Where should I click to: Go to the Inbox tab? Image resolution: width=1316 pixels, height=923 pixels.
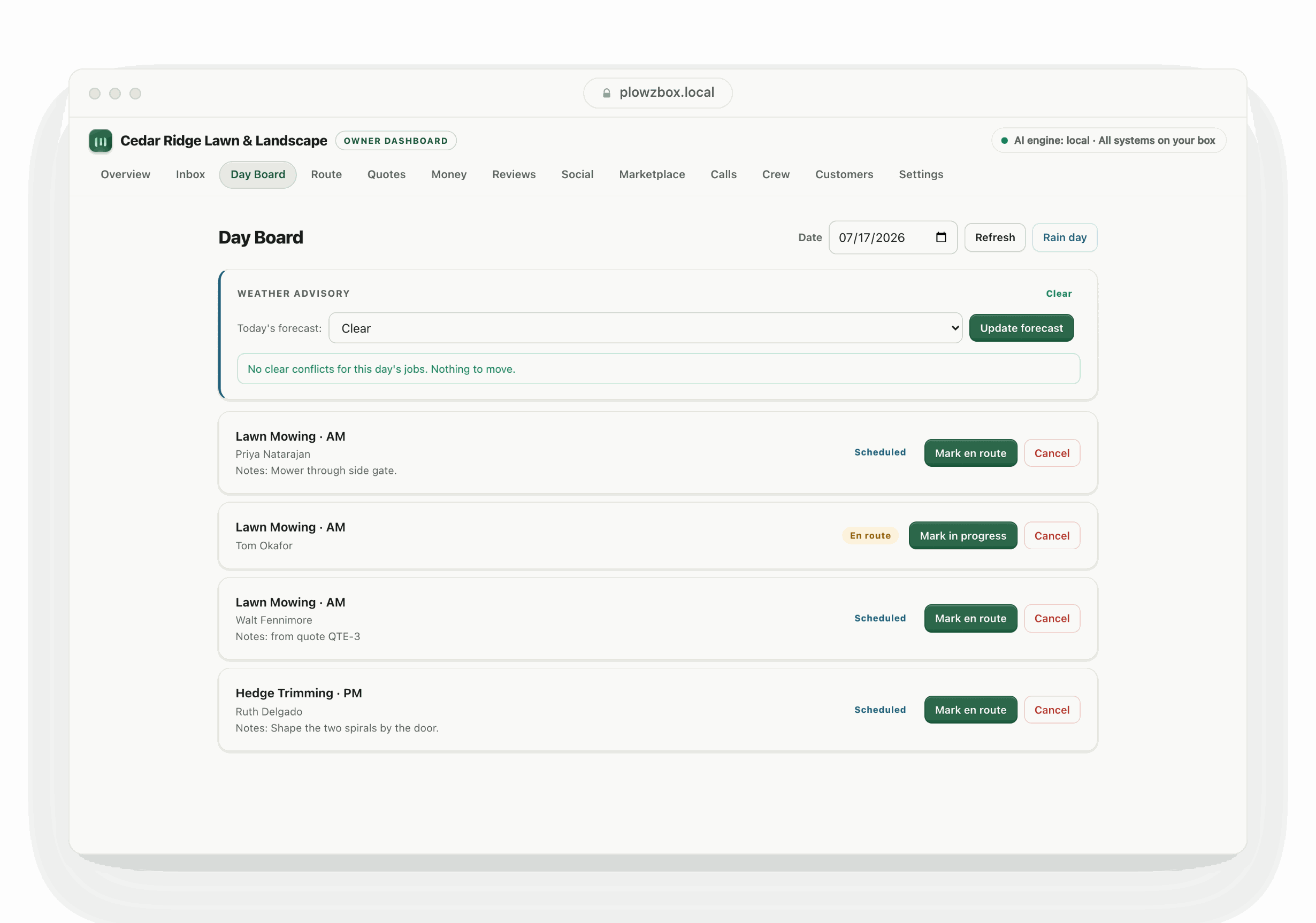(x=190, y=174)
